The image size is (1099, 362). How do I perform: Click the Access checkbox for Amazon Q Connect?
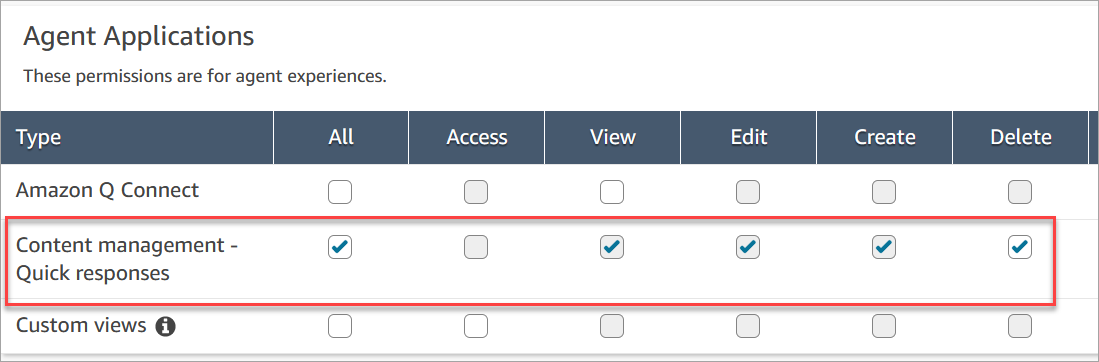(476, 192)
